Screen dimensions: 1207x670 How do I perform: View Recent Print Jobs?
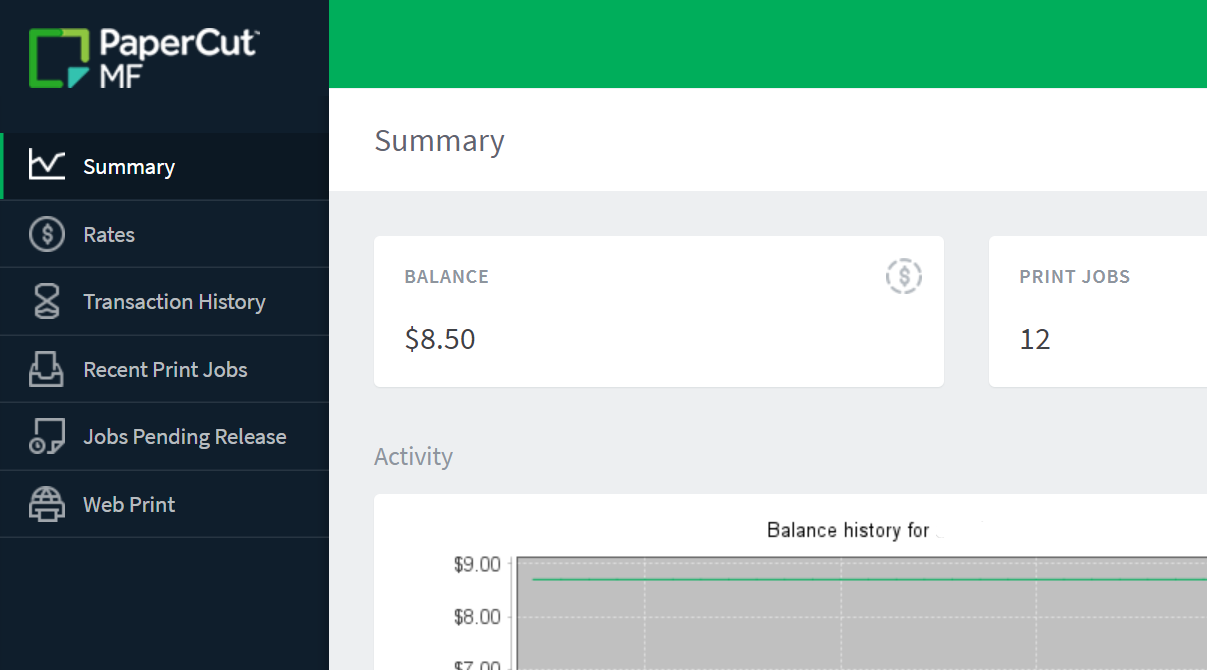point(164,369)
